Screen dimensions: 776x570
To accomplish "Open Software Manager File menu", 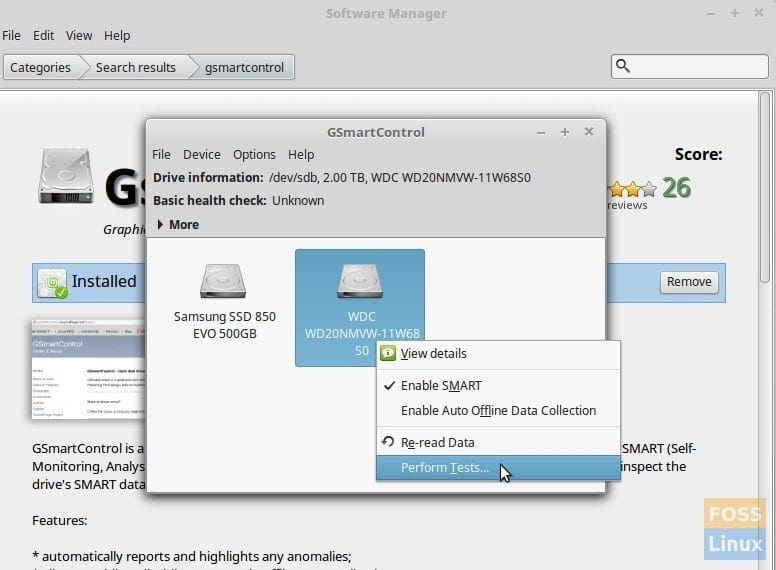I will pyautogui.click(x=11, y=36).
